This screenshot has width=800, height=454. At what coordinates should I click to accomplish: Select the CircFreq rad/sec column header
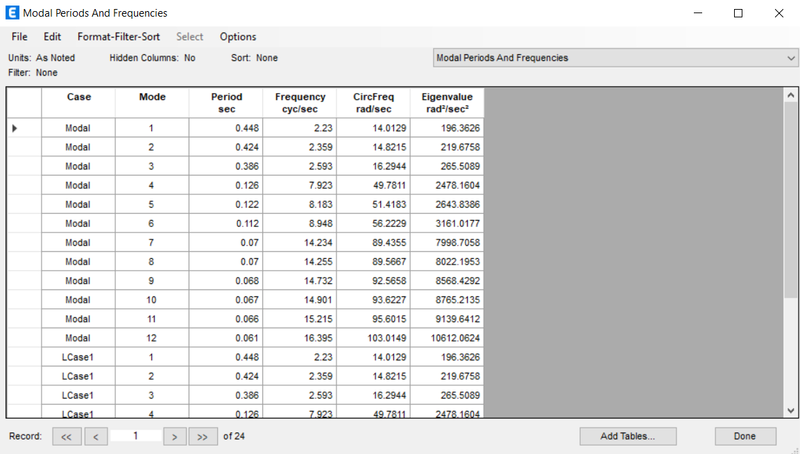click(x=373, y=103)
